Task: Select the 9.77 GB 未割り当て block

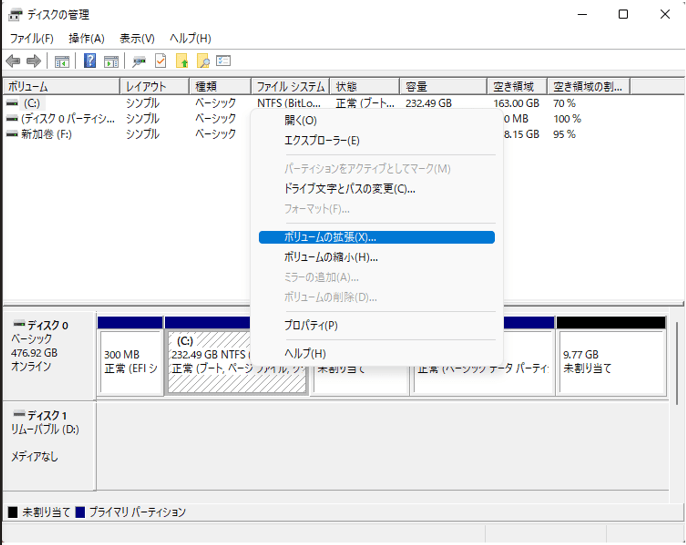Action: tap(611, 356)
